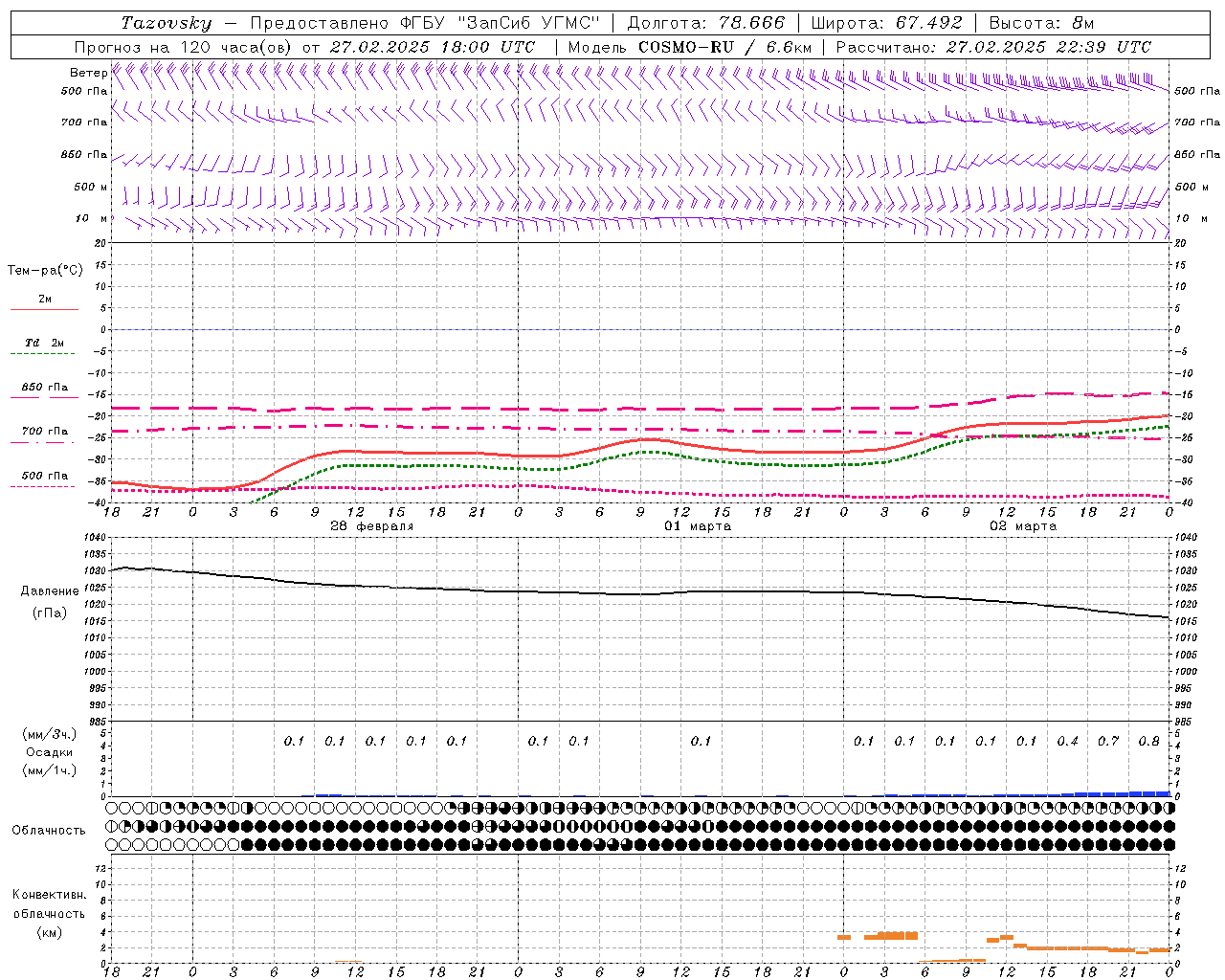The width and height of the screenshot is (1225, 980).
Task: Click the Ветер wind section label
Action: [88, 73]
